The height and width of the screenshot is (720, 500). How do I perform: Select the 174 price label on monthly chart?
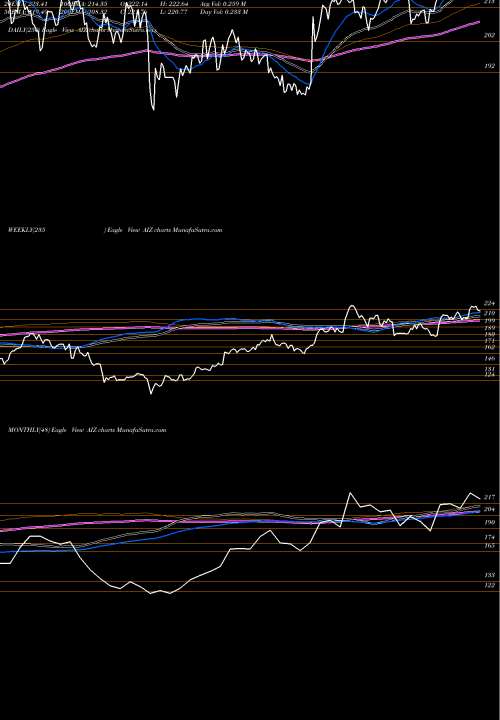click(489, 537)
